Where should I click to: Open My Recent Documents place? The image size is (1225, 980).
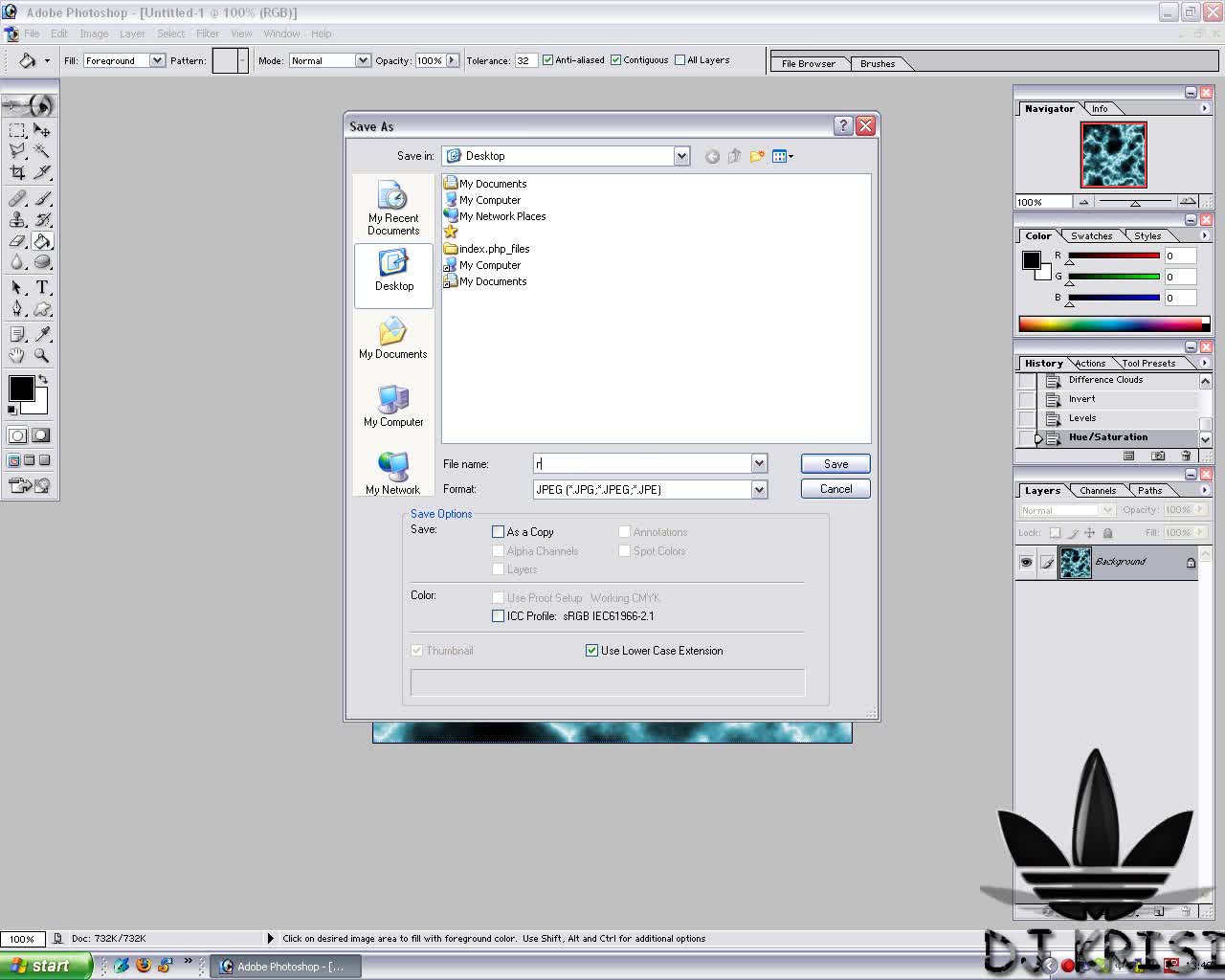coord(393,209)
